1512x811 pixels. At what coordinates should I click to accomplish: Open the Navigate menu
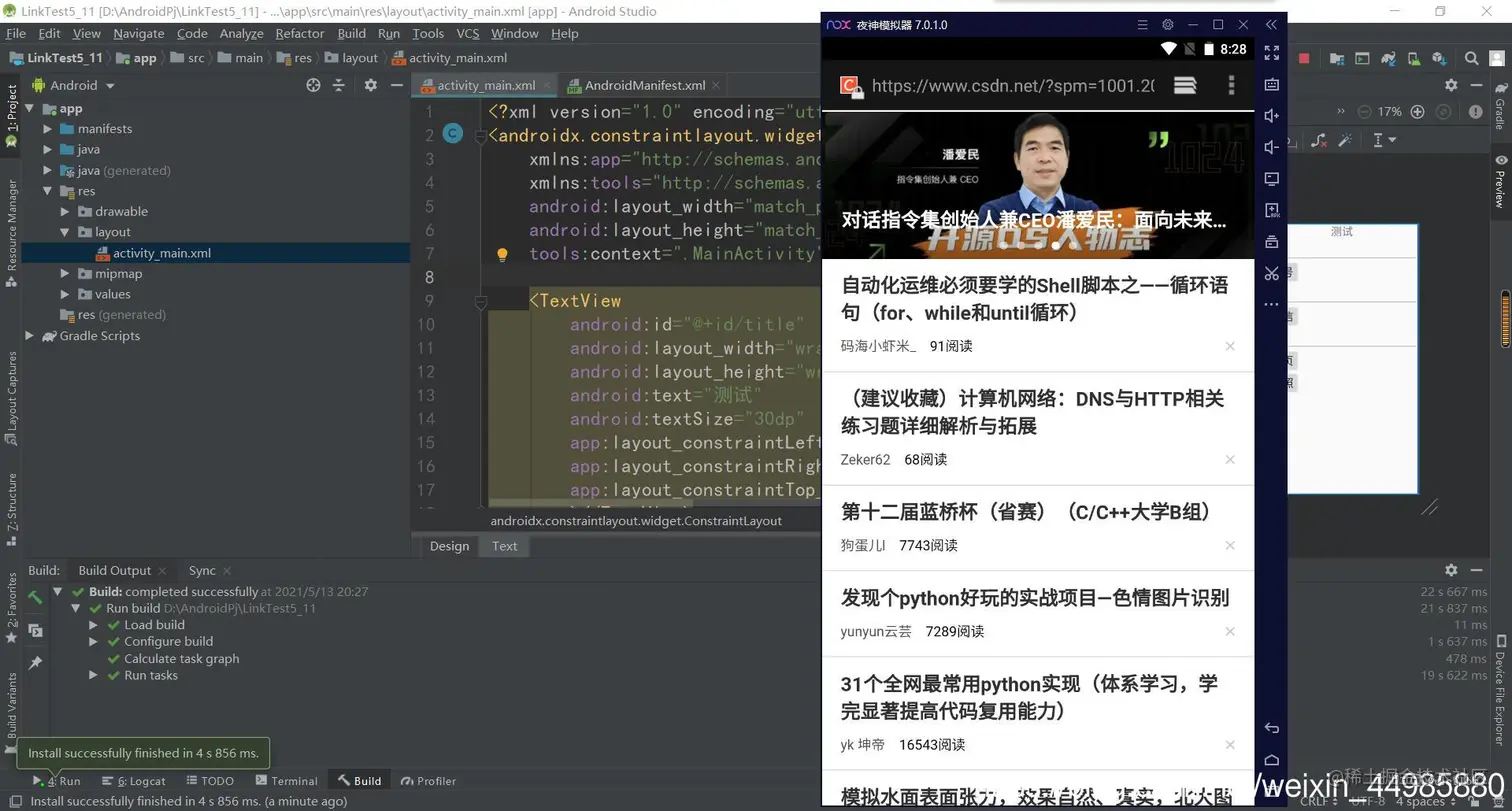139,33
